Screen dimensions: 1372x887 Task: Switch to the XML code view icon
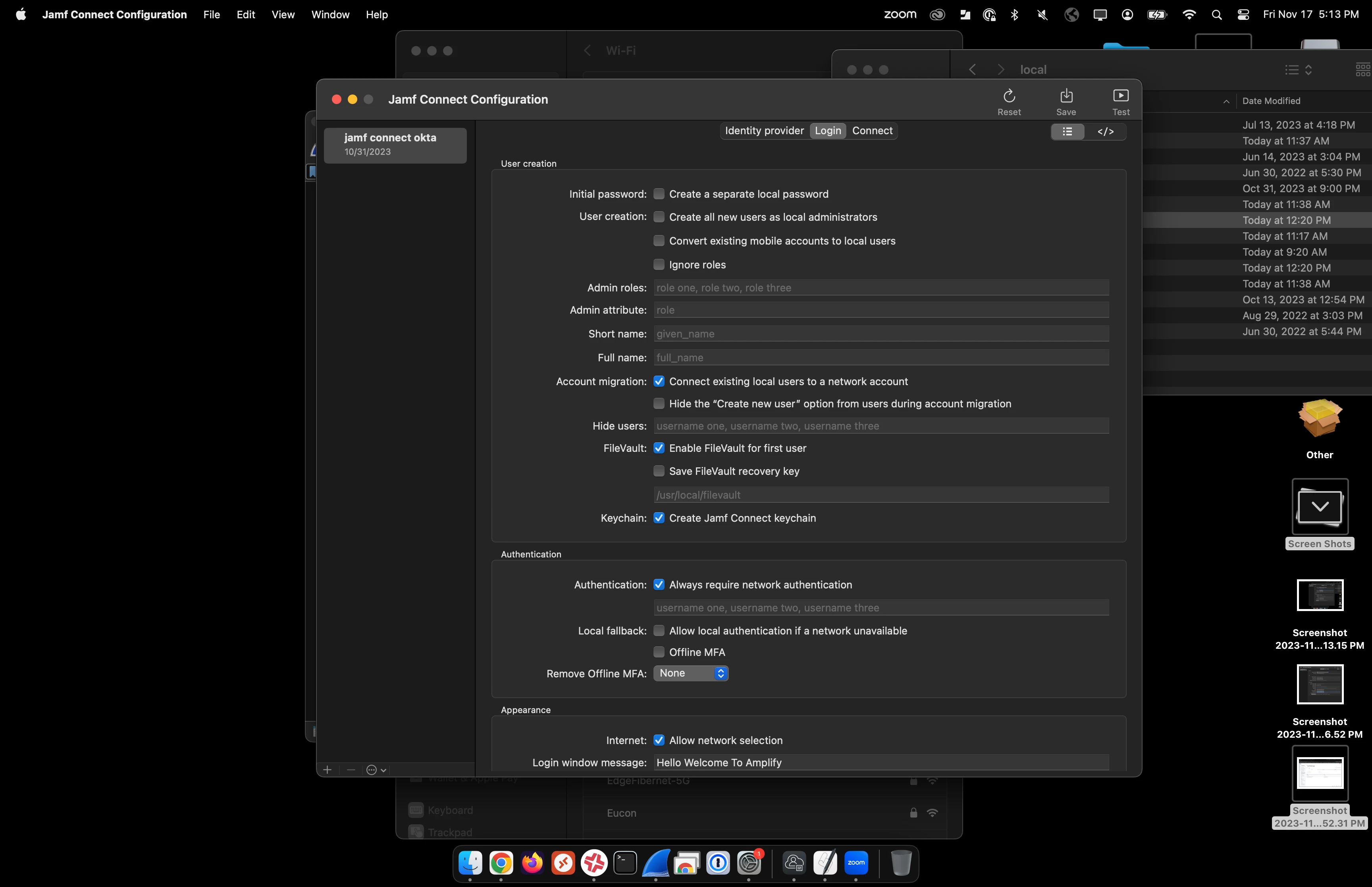(1106, 132)
